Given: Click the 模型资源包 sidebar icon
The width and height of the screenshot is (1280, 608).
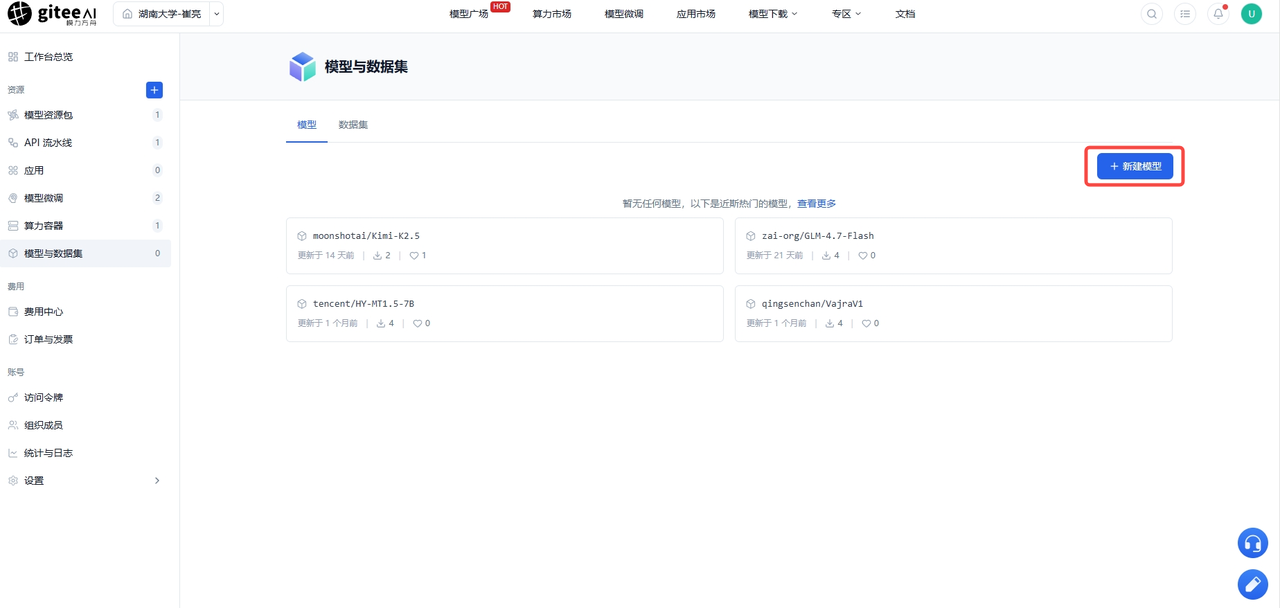Looking at the screenshot, I should (x=13, y=115).
